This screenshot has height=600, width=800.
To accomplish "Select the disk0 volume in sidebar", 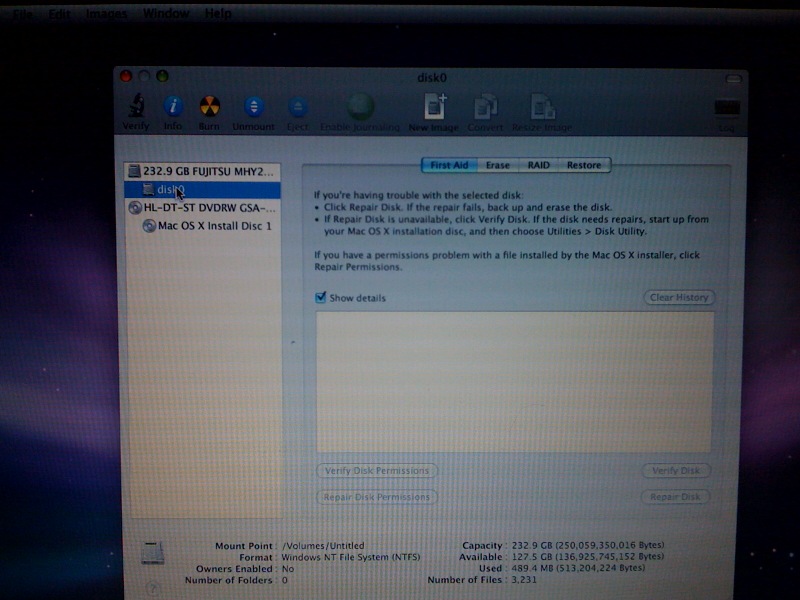I will pyautogui.click(x=203, y=189).
